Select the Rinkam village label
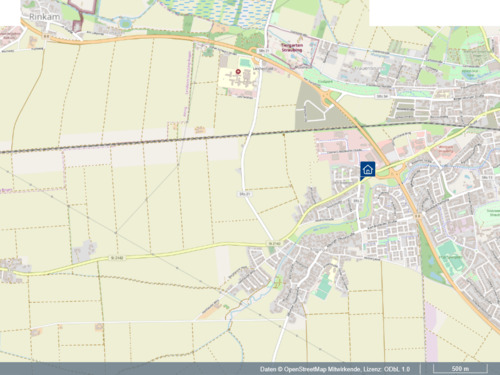This screenshot has height=375, width=500. tap(45, 17)
